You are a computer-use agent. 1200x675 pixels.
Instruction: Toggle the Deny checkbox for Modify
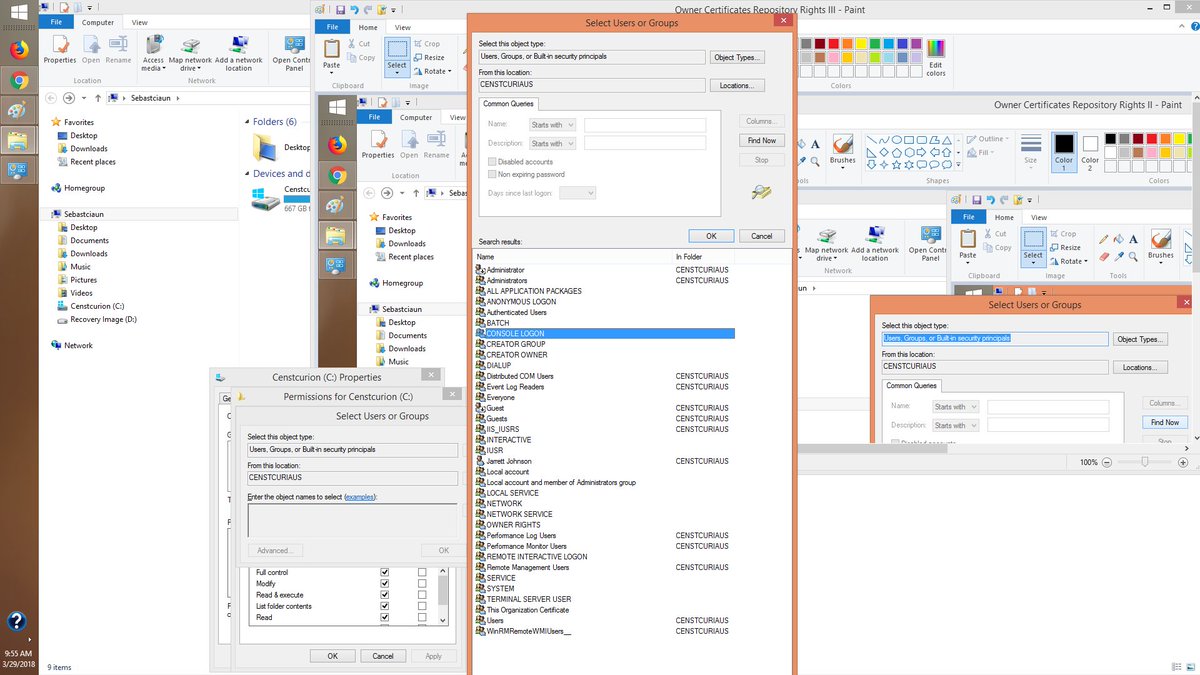(422, 584)
